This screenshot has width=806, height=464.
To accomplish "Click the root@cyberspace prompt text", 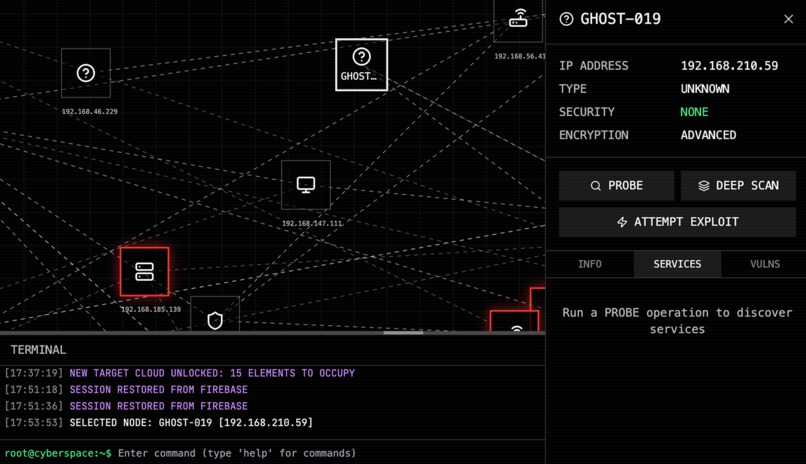I will 58,453.
